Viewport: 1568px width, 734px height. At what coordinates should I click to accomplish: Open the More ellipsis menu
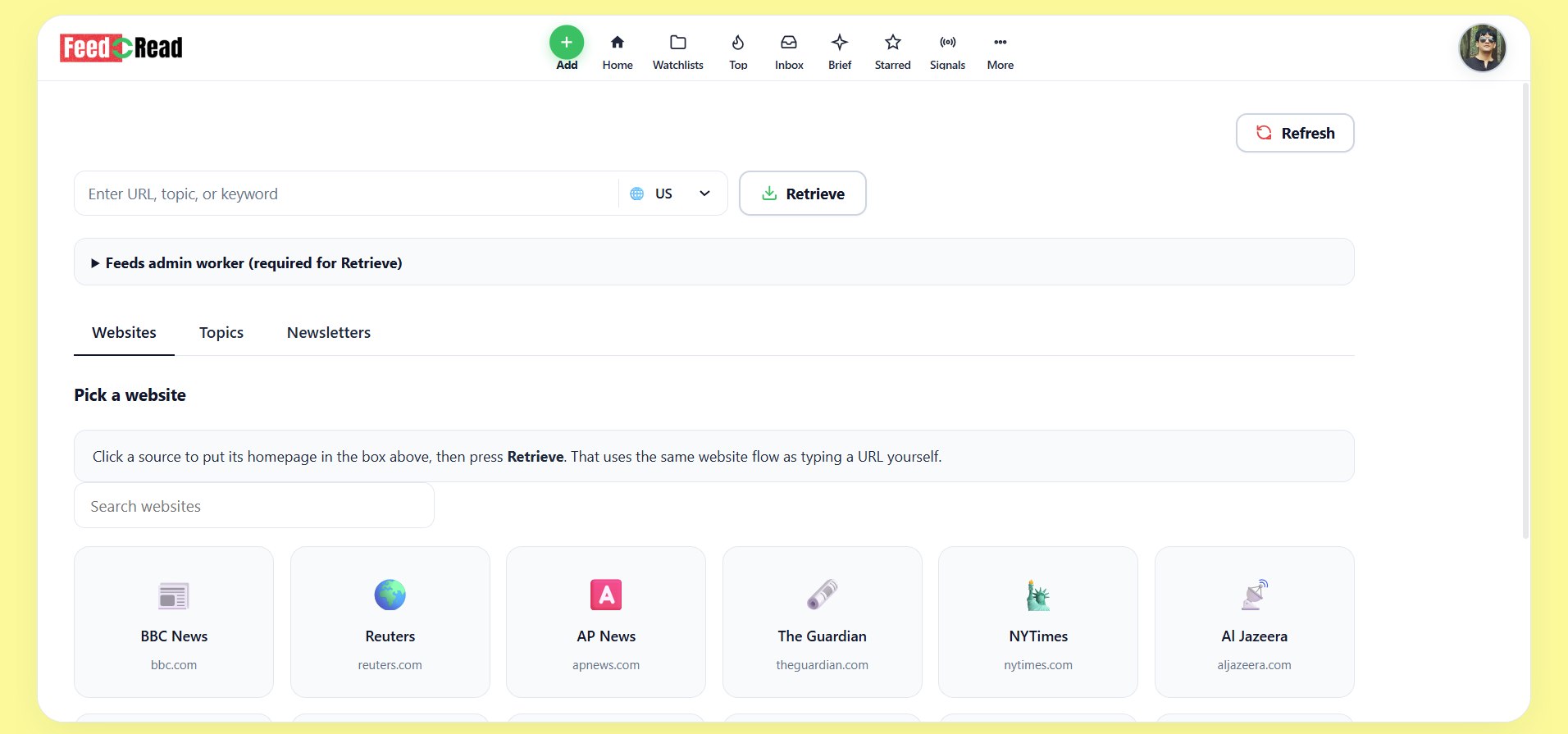click(1001, 43)
